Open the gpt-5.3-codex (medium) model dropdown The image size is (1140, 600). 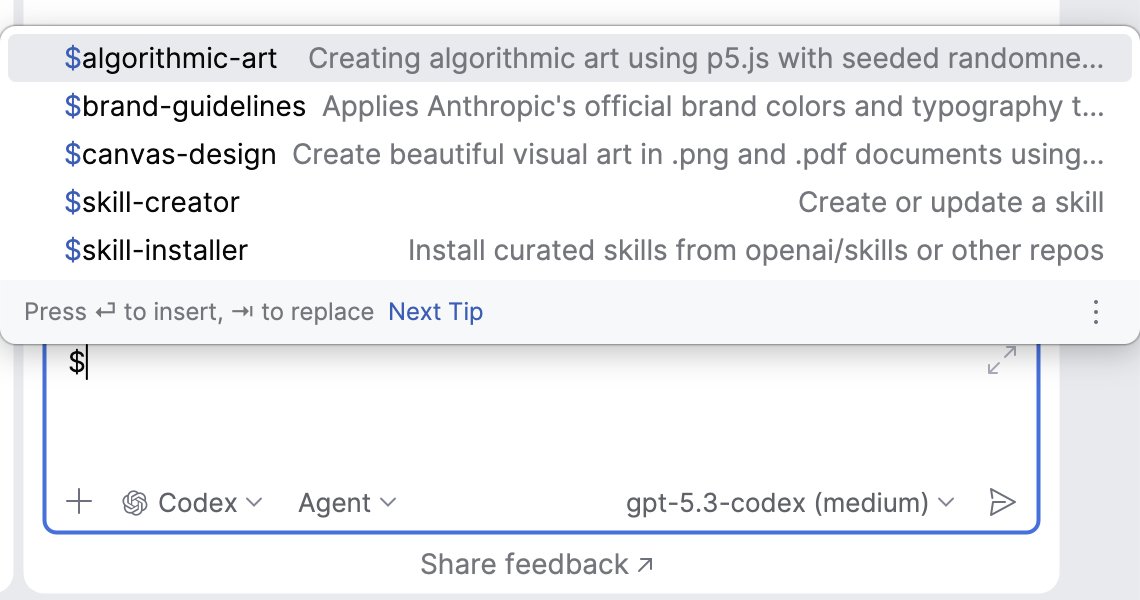789,502
